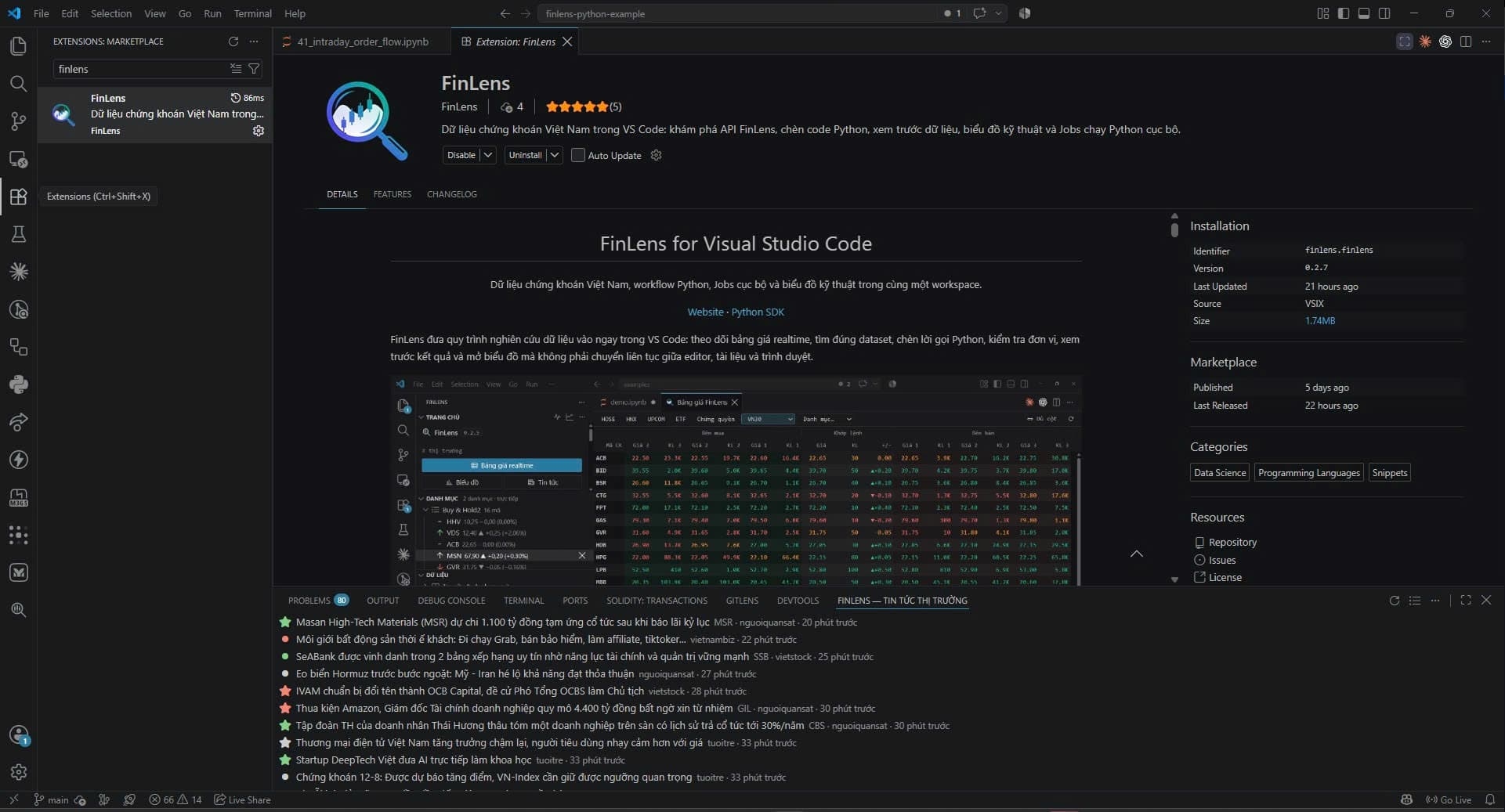Open Source Control view
1505x812 pixels.
(18, 121)
